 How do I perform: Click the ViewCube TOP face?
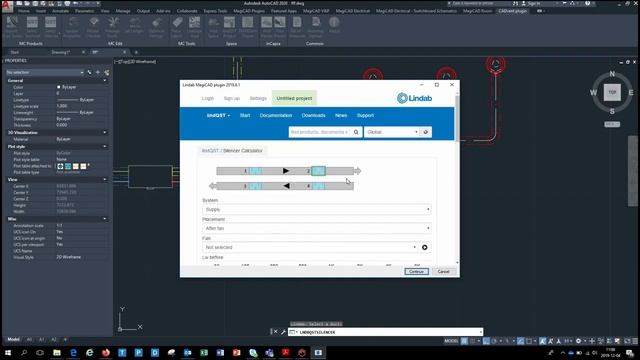coord(612,92)
